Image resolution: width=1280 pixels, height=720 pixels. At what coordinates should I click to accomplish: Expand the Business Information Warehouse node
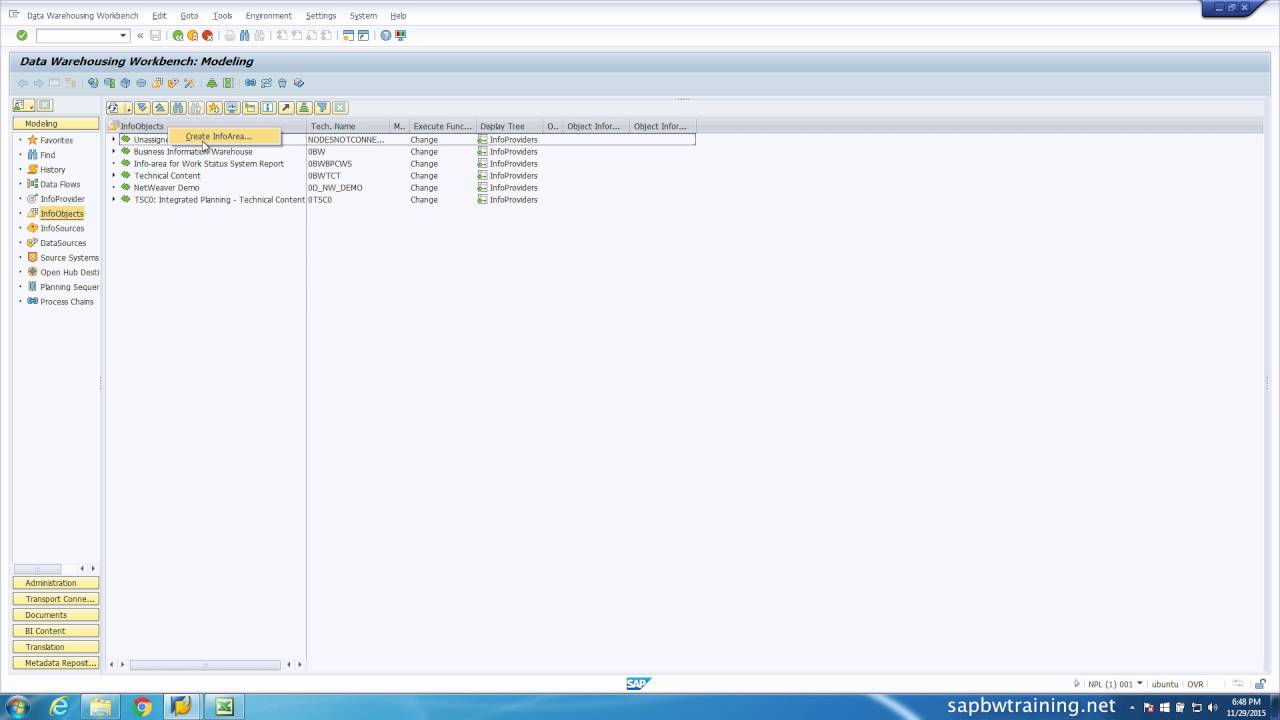(x=114, y=151)
